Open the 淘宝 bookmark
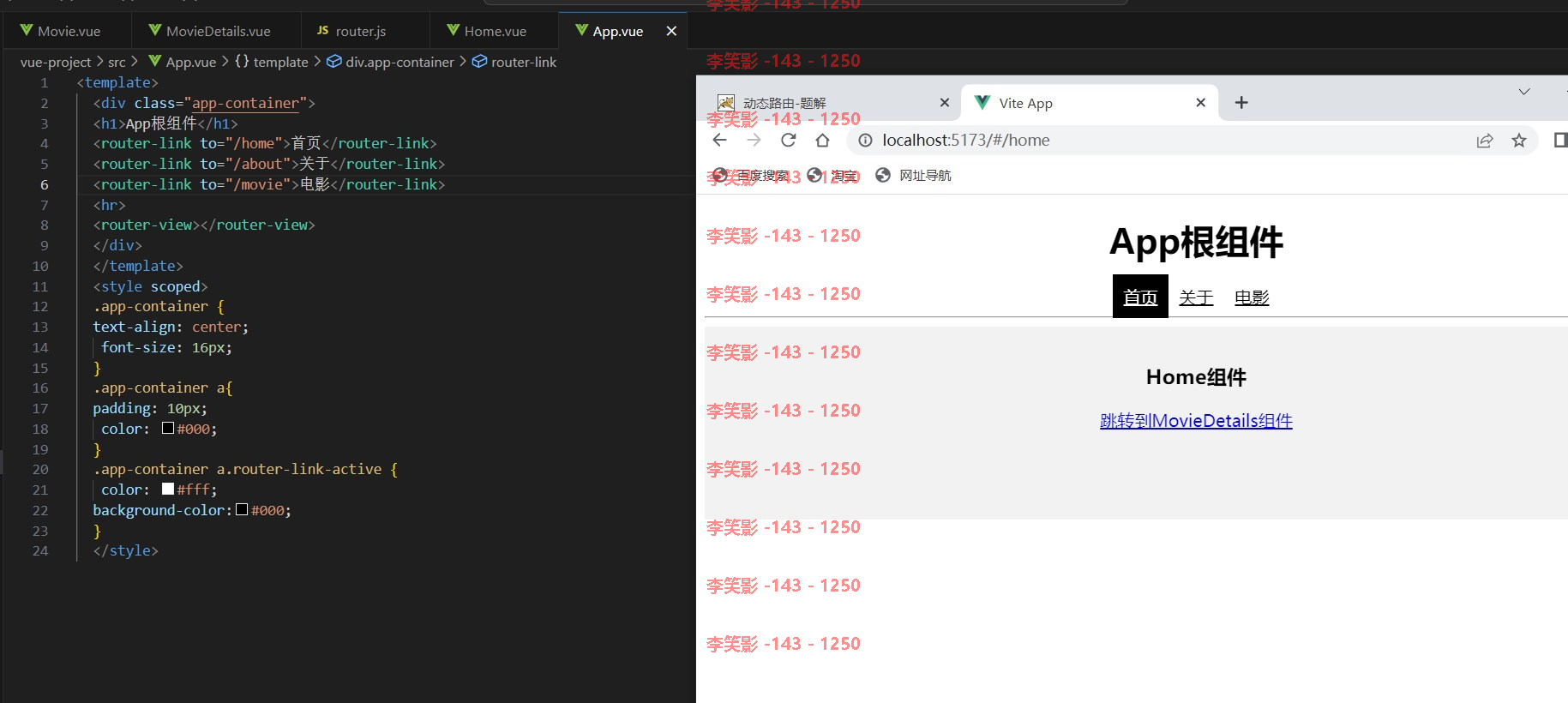This screenshot has height=703, width=1568. 833,176
